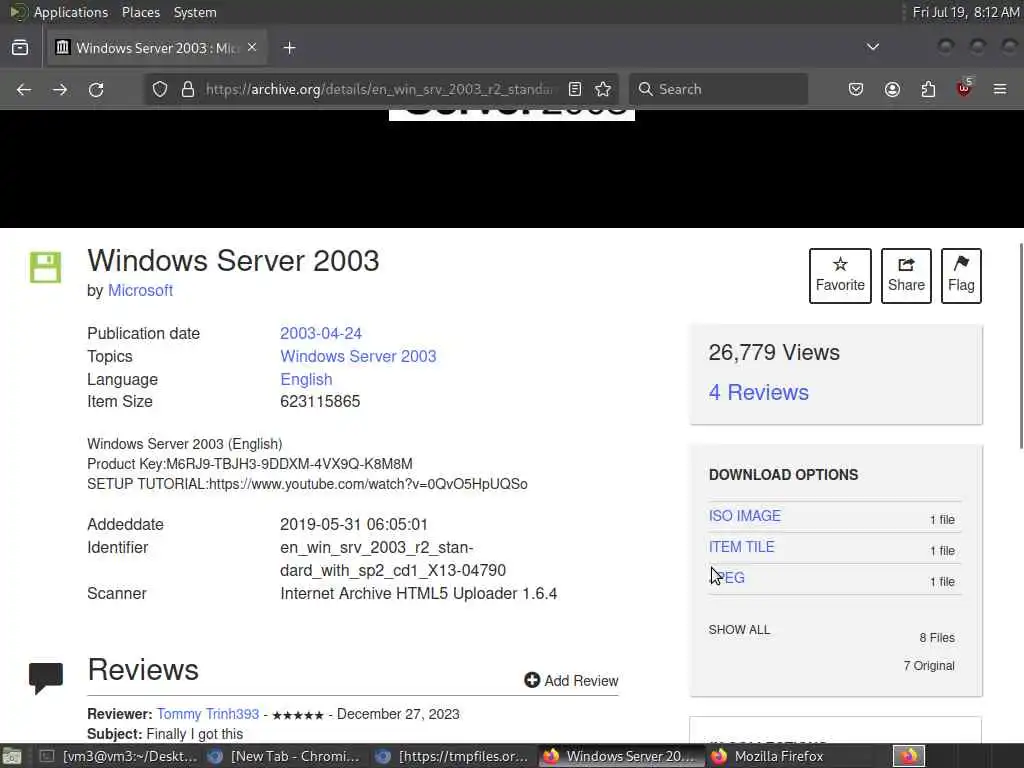This screenshot has width=1024, height=768.
Task: Click the Share button
Action: [906, 276]
